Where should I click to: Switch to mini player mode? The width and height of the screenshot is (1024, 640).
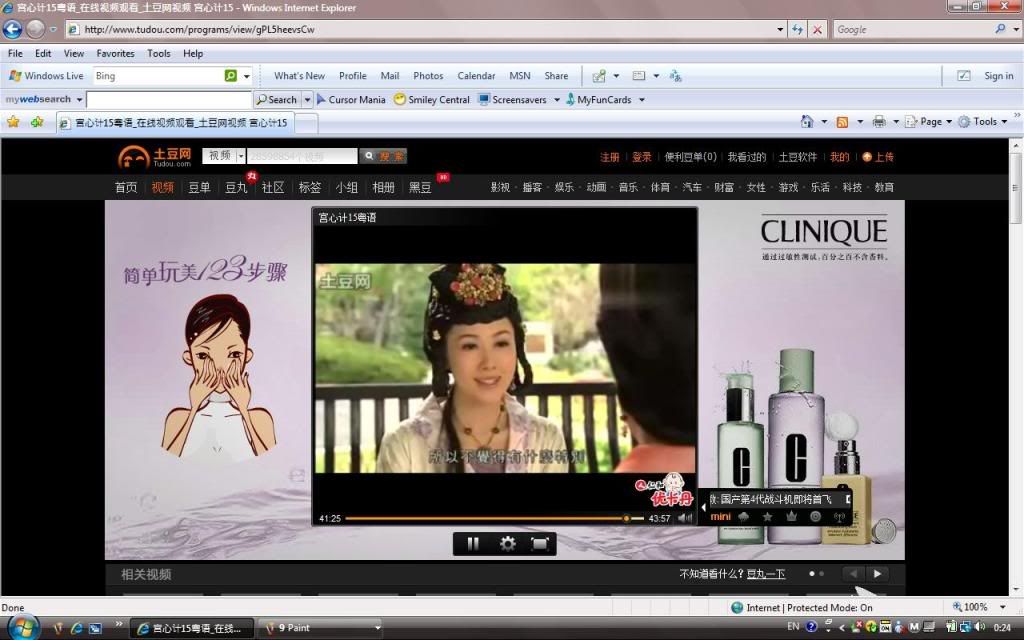[x=720, y=517]
